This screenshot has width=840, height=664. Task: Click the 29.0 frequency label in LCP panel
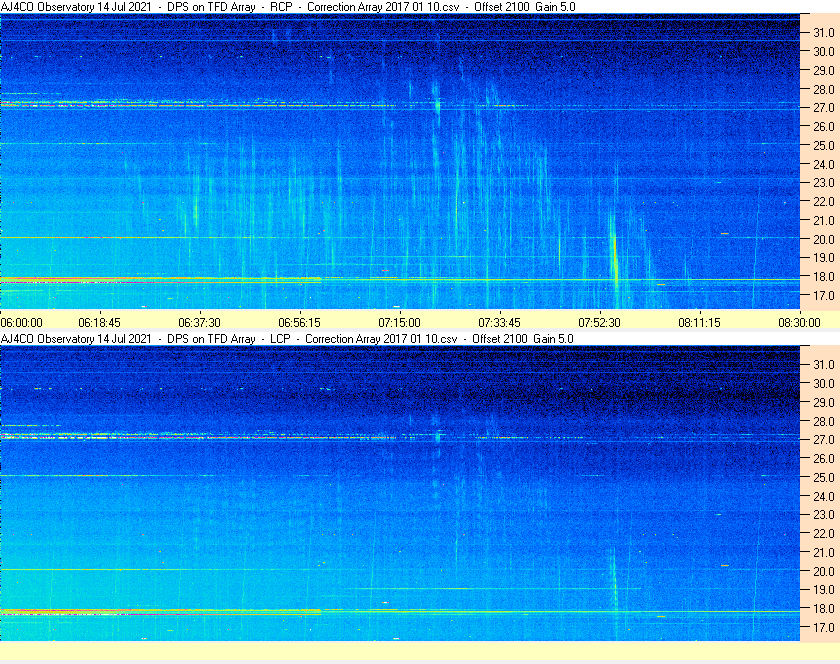pos(824,402)
